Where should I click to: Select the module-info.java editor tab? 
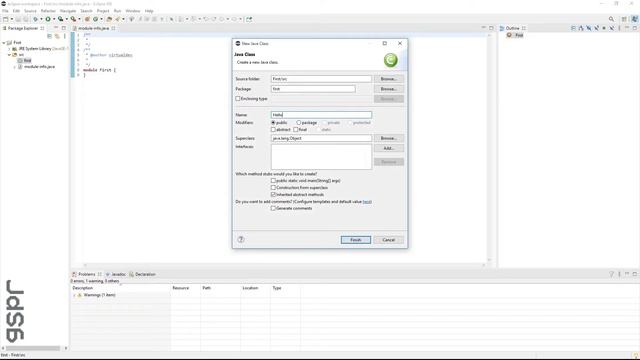tap(93, 28)
